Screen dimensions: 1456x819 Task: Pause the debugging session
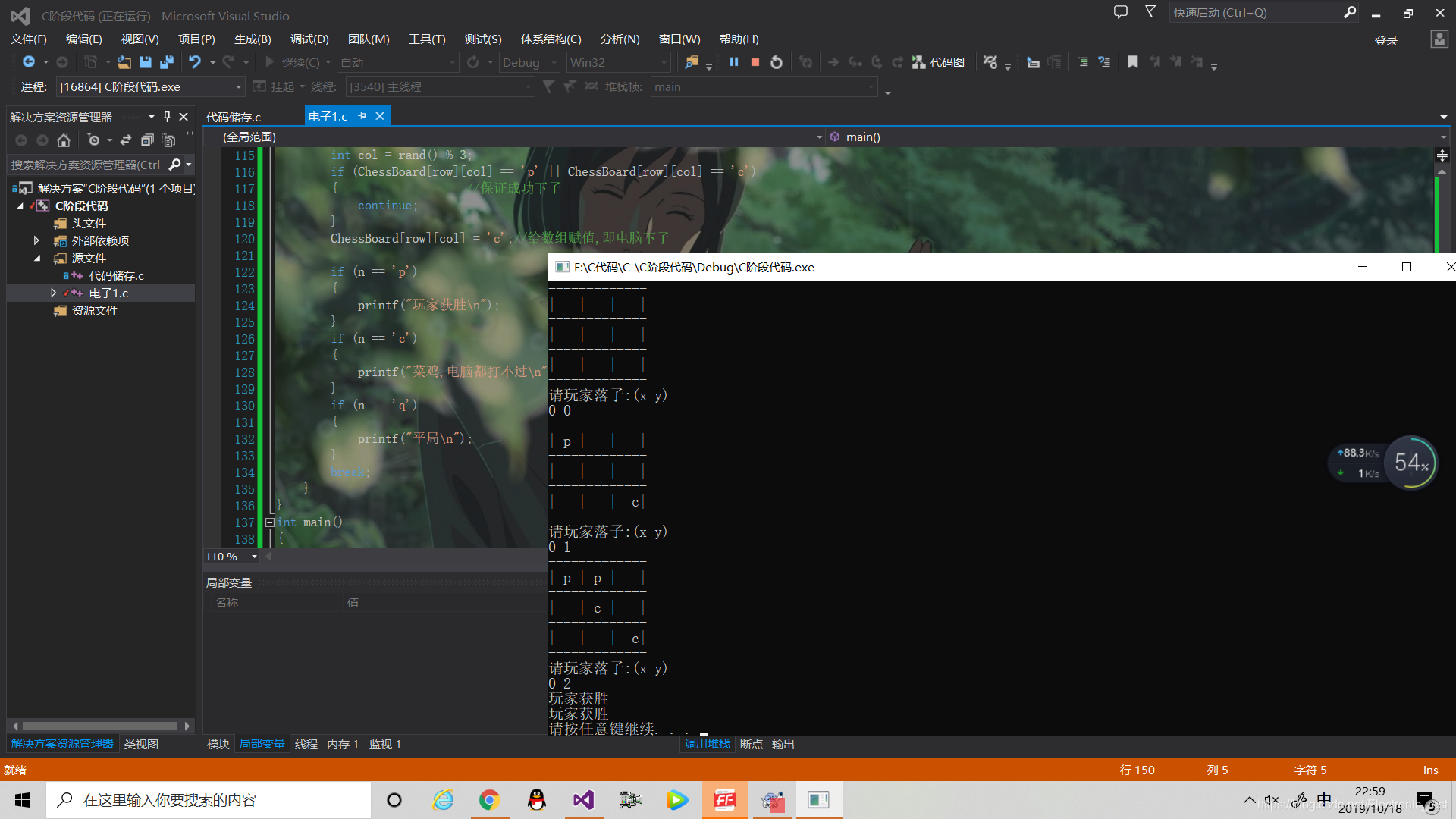[733, 62]
